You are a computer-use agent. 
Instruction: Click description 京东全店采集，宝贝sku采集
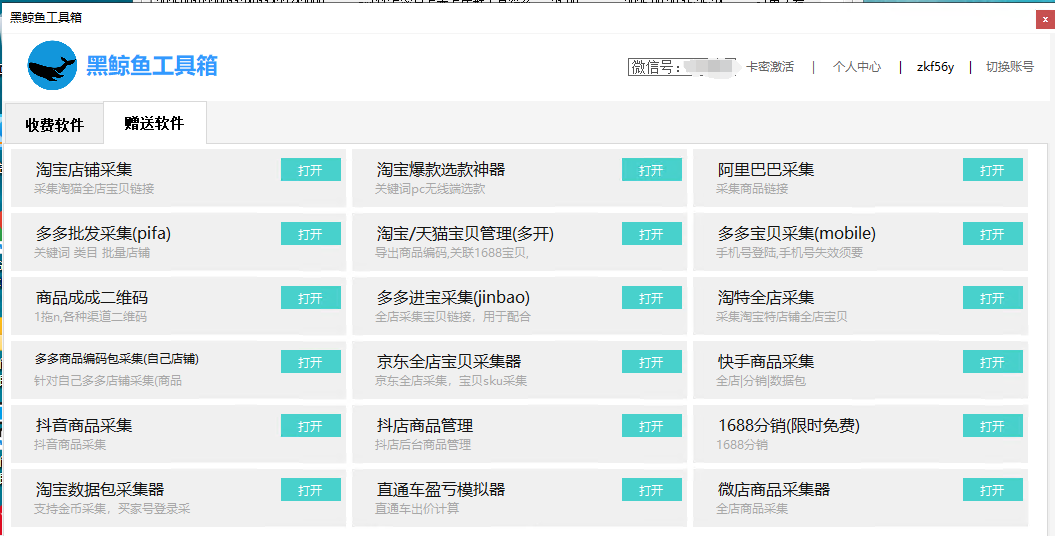pos(451,381)
